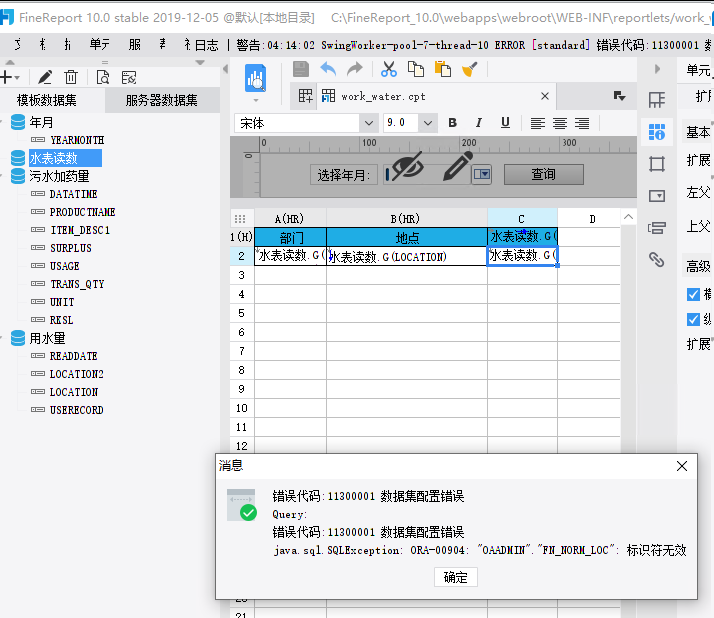Open the 9.0 font size dropdown

coord(428,123)
